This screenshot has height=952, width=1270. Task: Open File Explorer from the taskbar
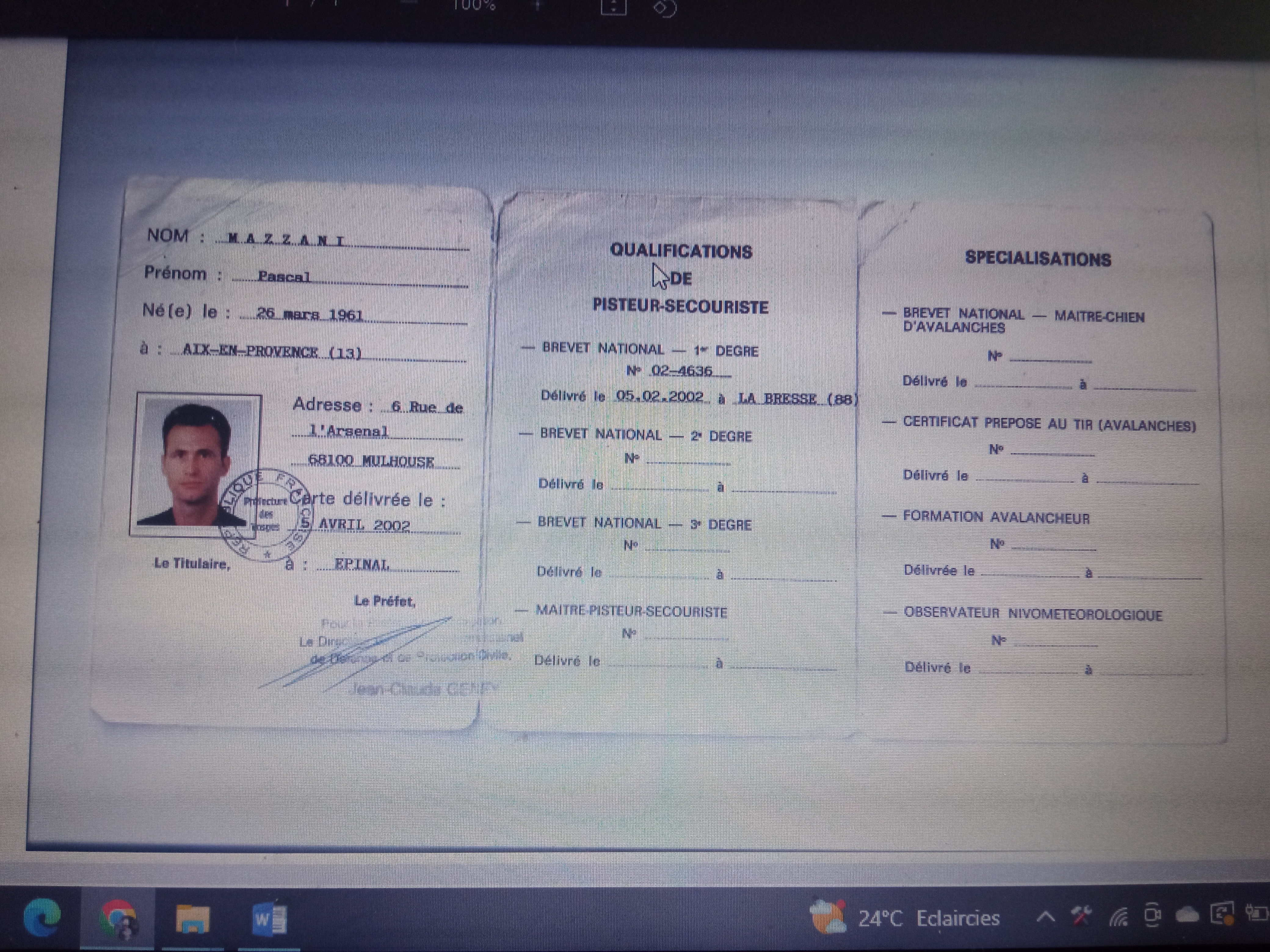193,918
